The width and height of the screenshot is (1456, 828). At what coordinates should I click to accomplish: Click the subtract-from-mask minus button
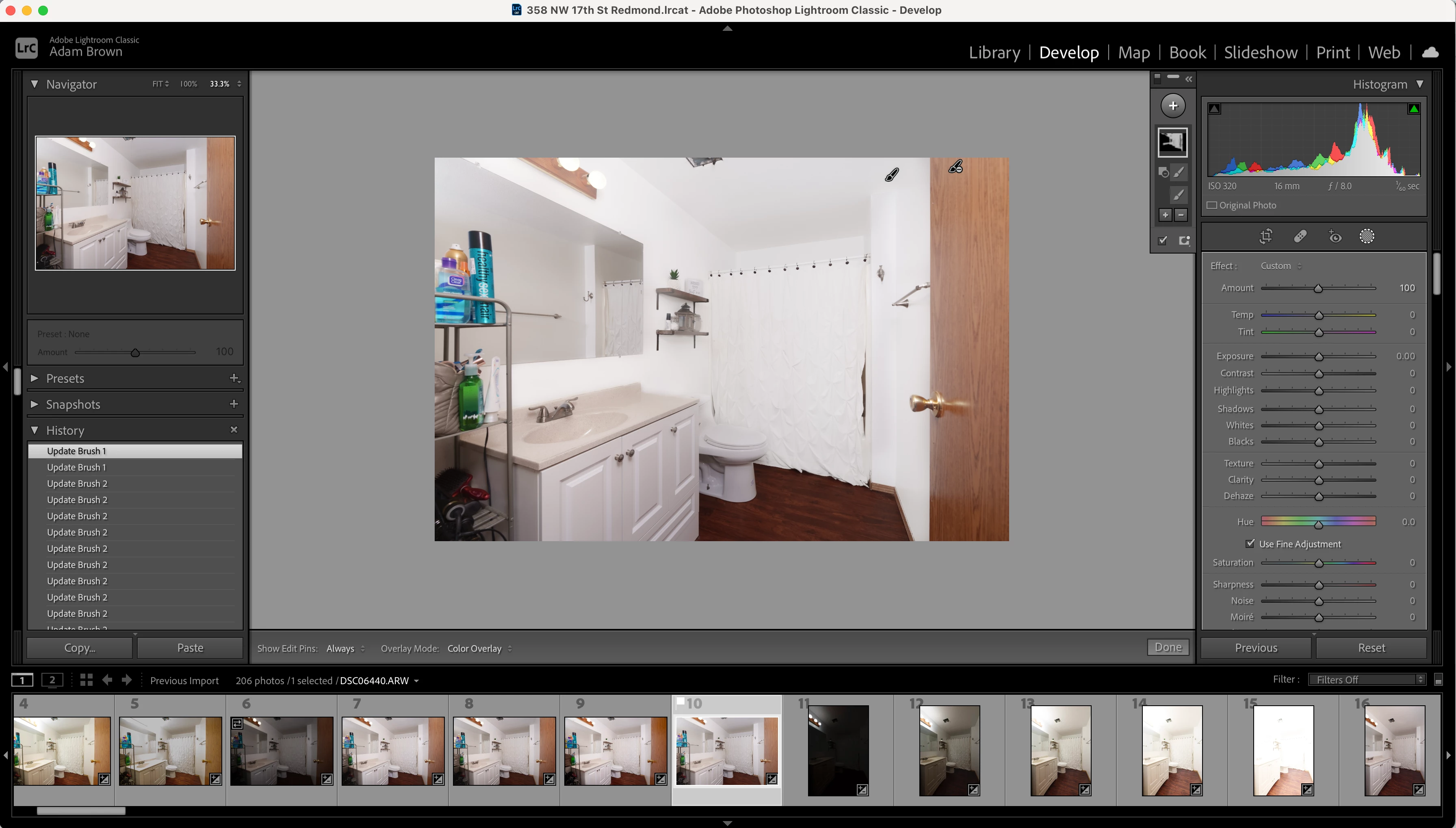pyautogui.click(x=1181, y=215)
